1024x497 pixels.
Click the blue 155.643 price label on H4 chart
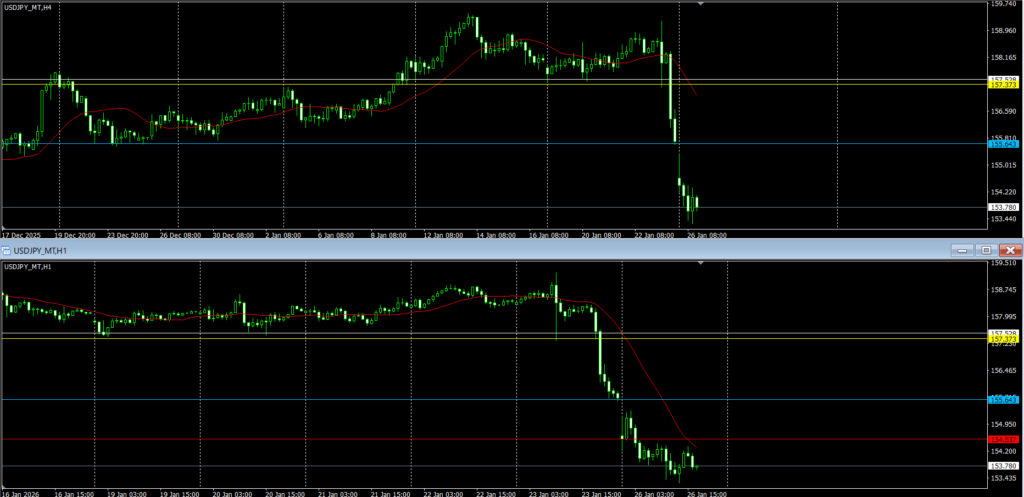coord(1002,145)
